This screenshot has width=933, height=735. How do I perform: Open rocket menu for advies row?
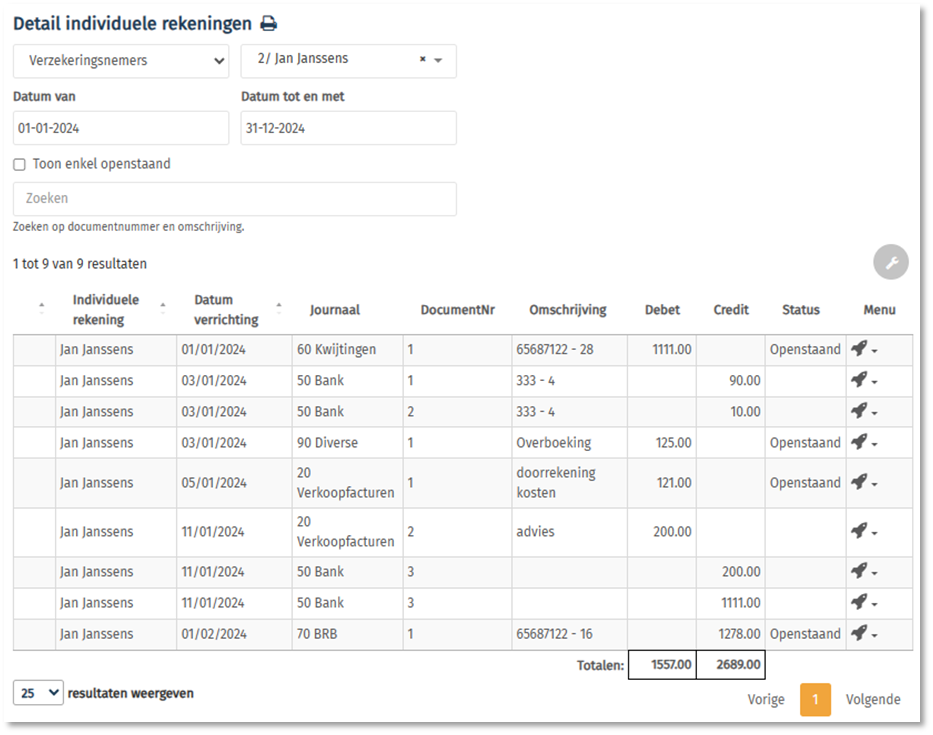click(863, 531)
